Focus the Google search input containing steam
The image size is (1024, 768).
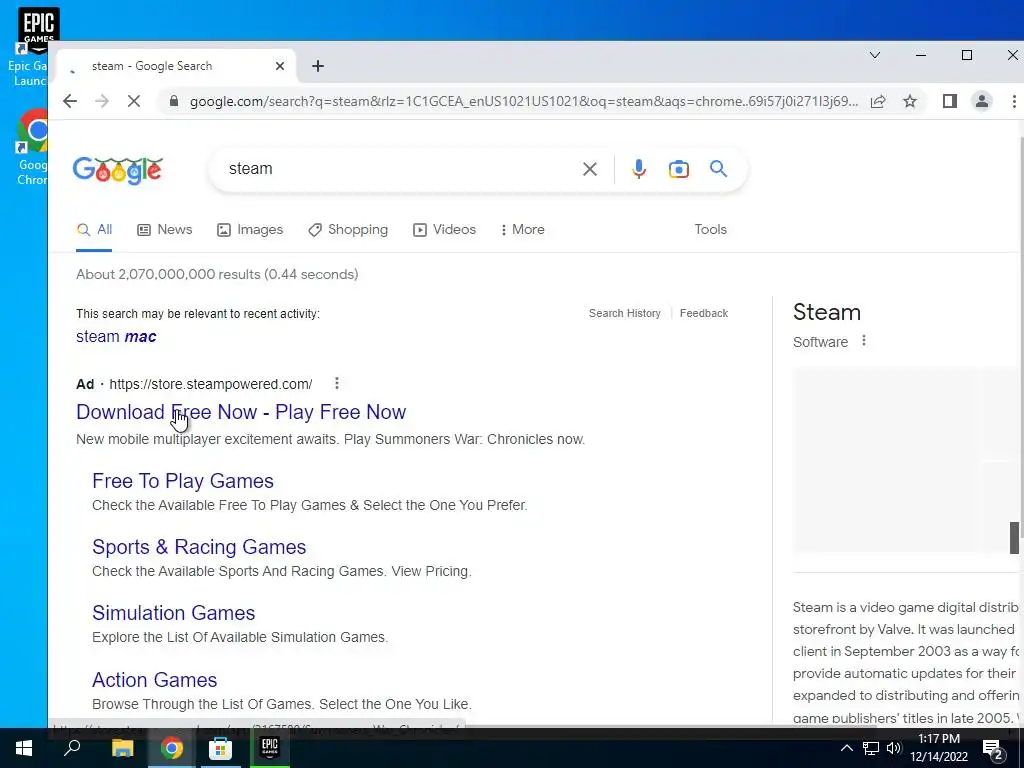pyautogui.click(x=398, y=169)
